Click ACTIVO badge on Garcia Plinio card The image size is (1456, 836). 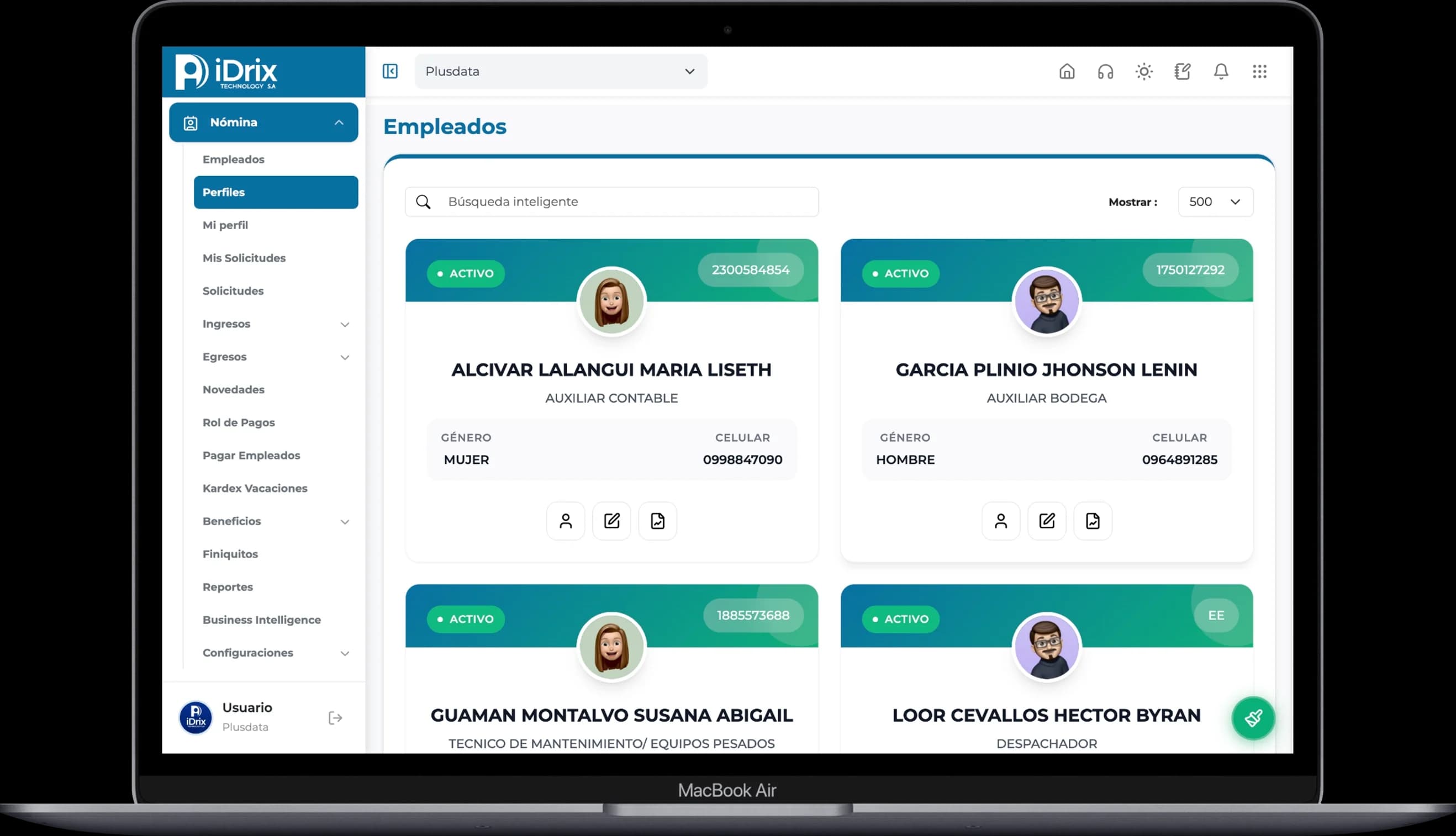coord(900,273)
